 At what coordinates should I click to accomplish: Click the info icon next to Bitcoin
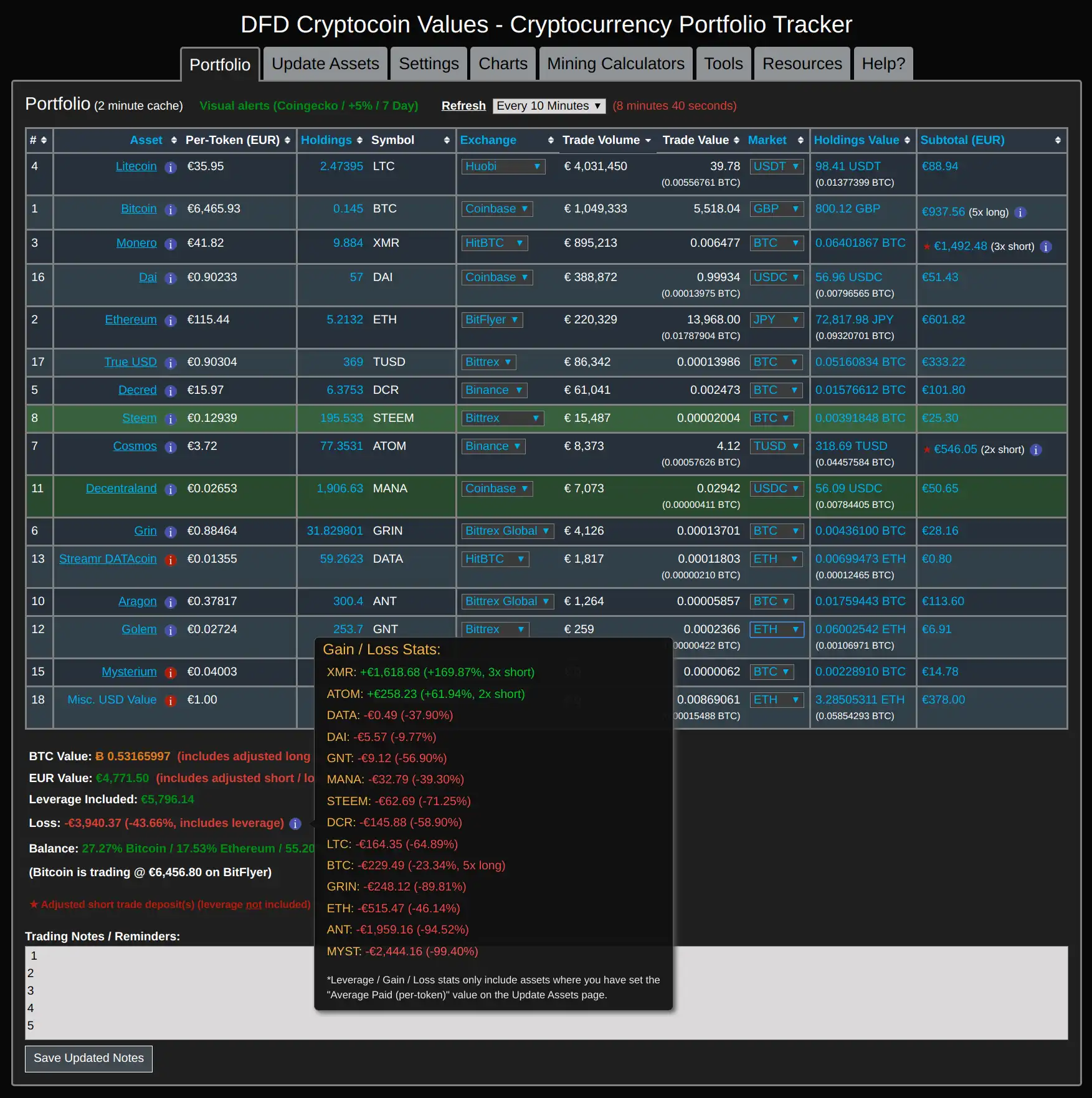[171, 209]
